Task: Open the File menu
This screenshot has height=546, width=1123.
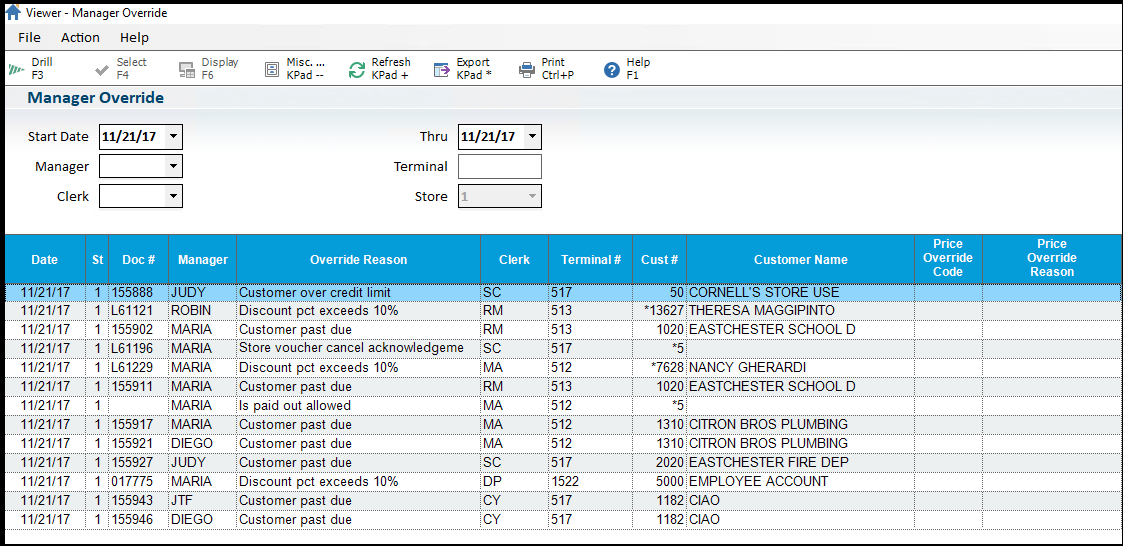Action: [x=30, y=38]
